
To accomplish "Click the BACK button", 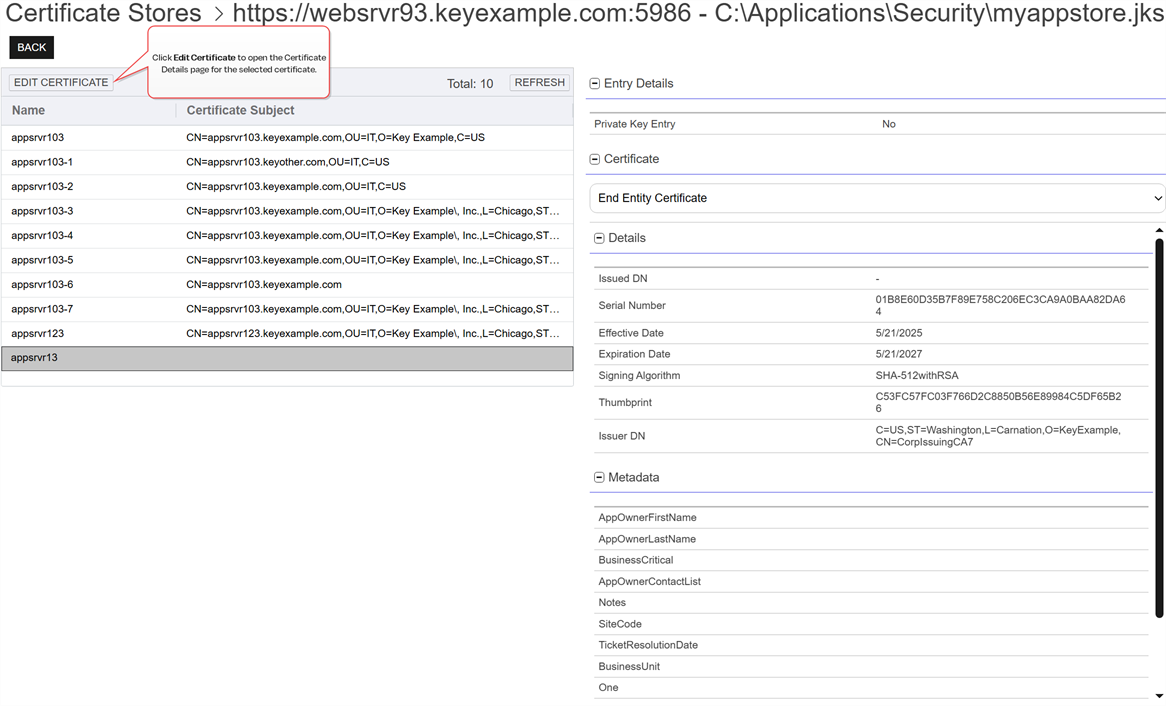I will pyautogui.click(x=31, y=48).
